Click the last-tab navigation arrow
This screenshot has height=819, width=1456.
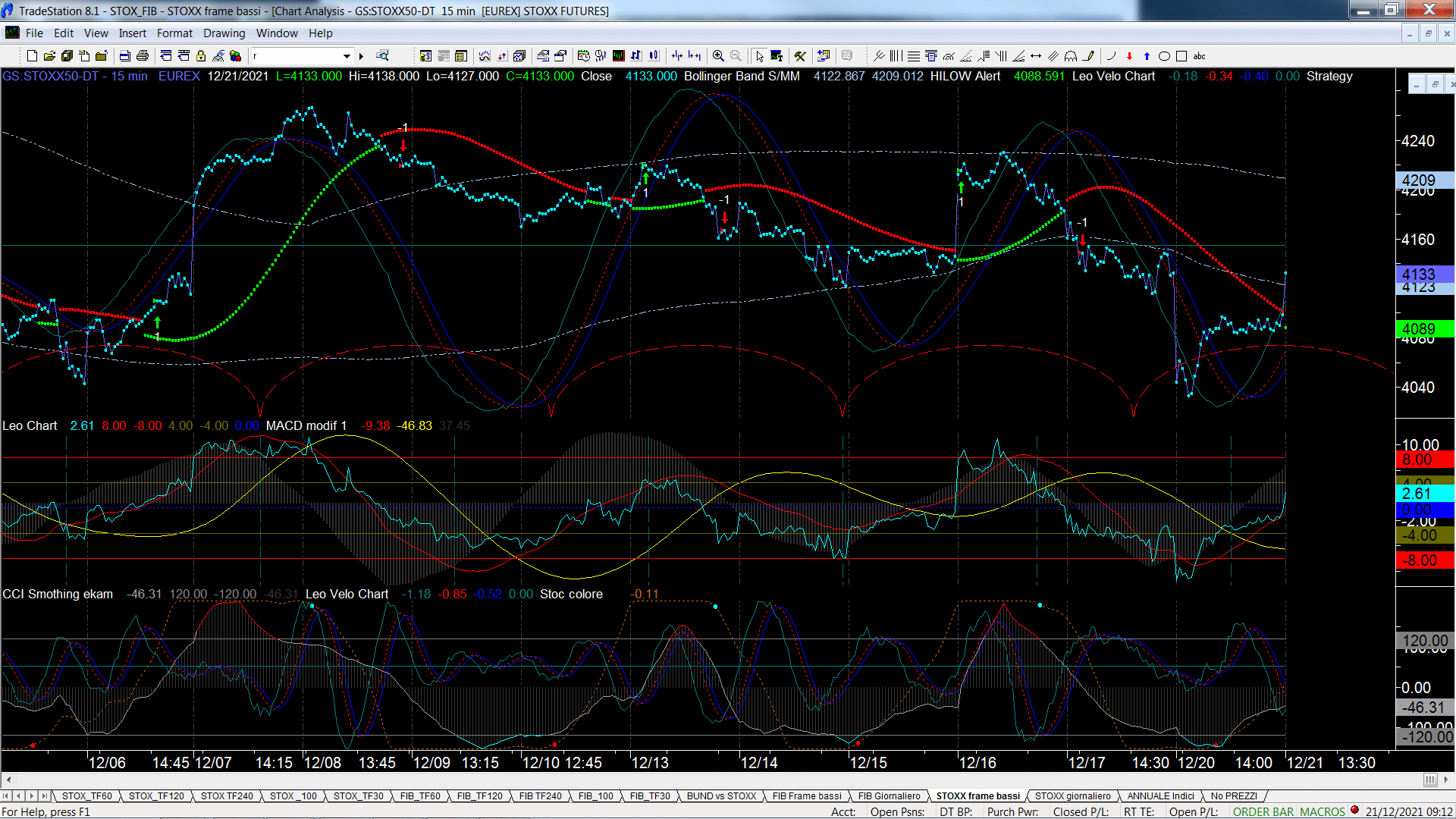45,795
